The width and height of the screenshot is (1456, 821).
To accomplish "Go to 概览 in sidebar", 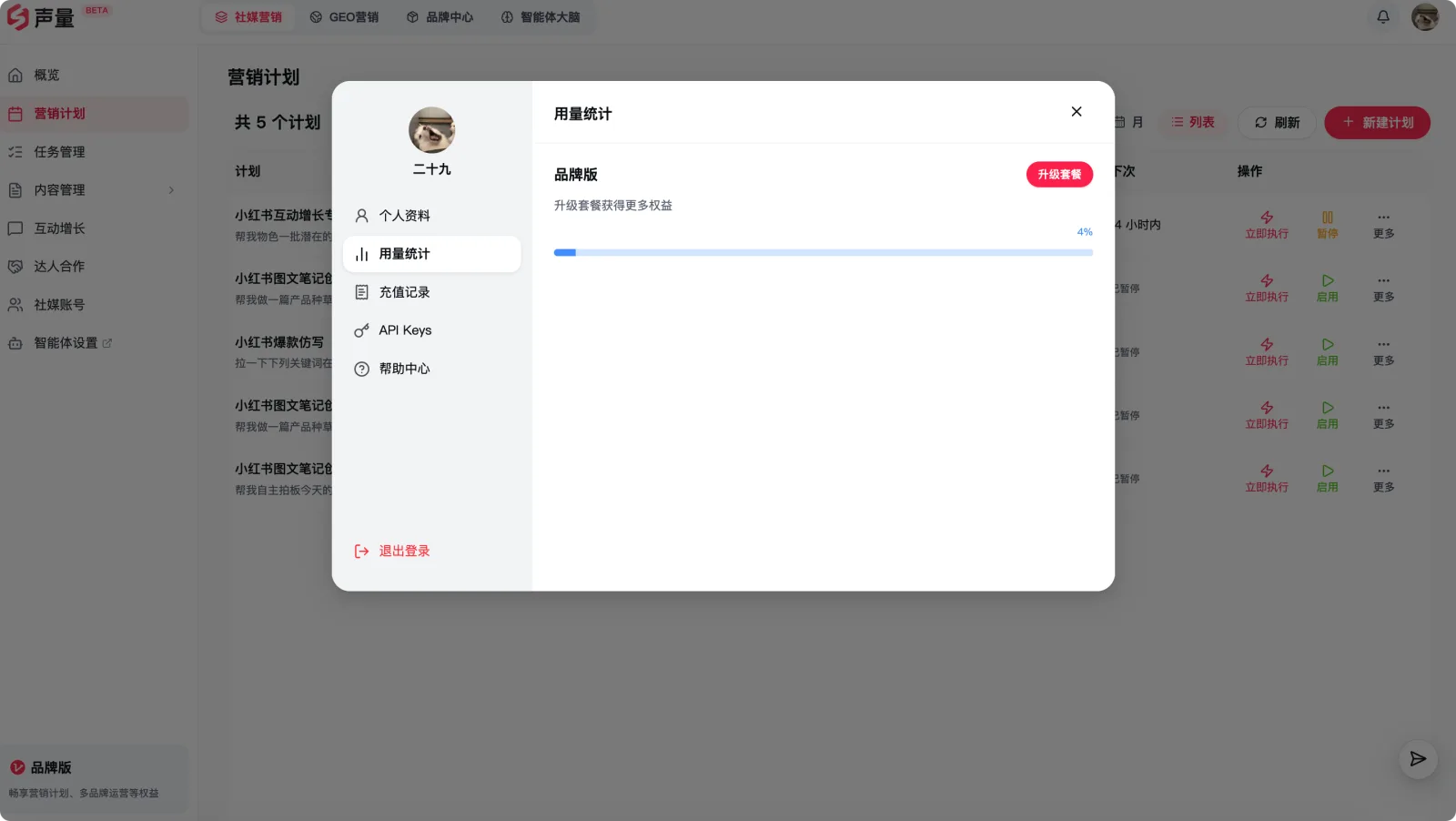I will [x=95, y=76].
